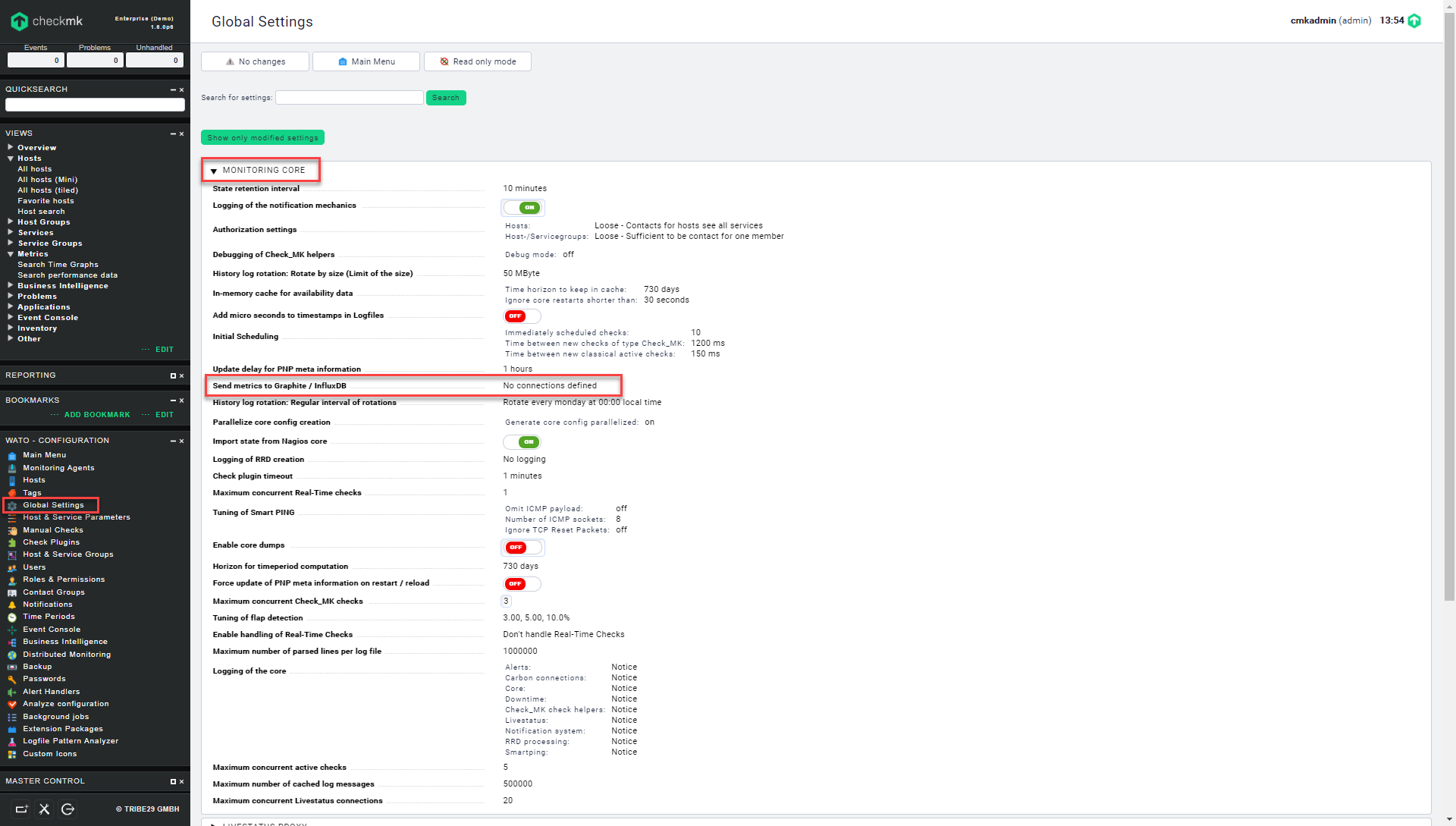Click ADD BOOKMARK link
This screenshot has width=1456, height=826.
[97, 415]
